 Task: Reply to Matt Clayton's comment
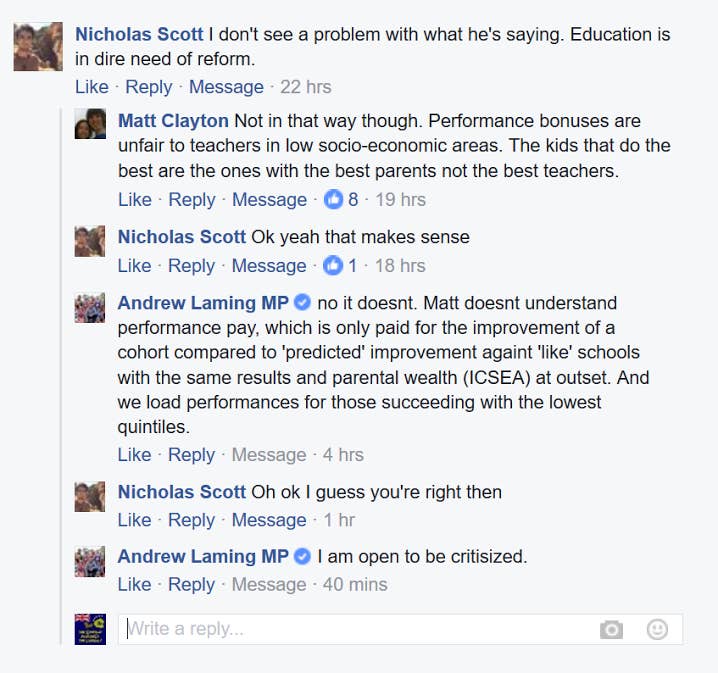pos(192,200)
